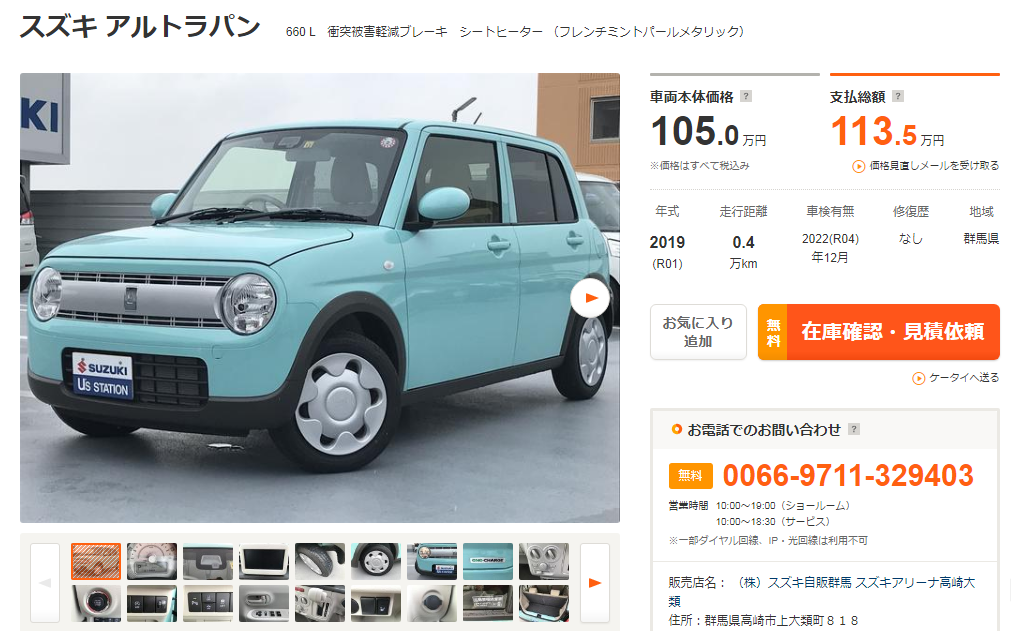Add car to favorites with お気に入り追加
The width and height of the screenshot is (1011, 631).
(x=698, y=332)
